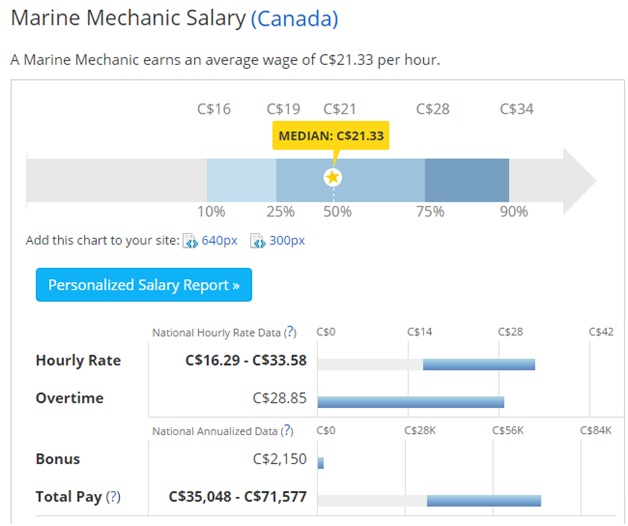Open help for National Annualized Data

click(287, 431)
